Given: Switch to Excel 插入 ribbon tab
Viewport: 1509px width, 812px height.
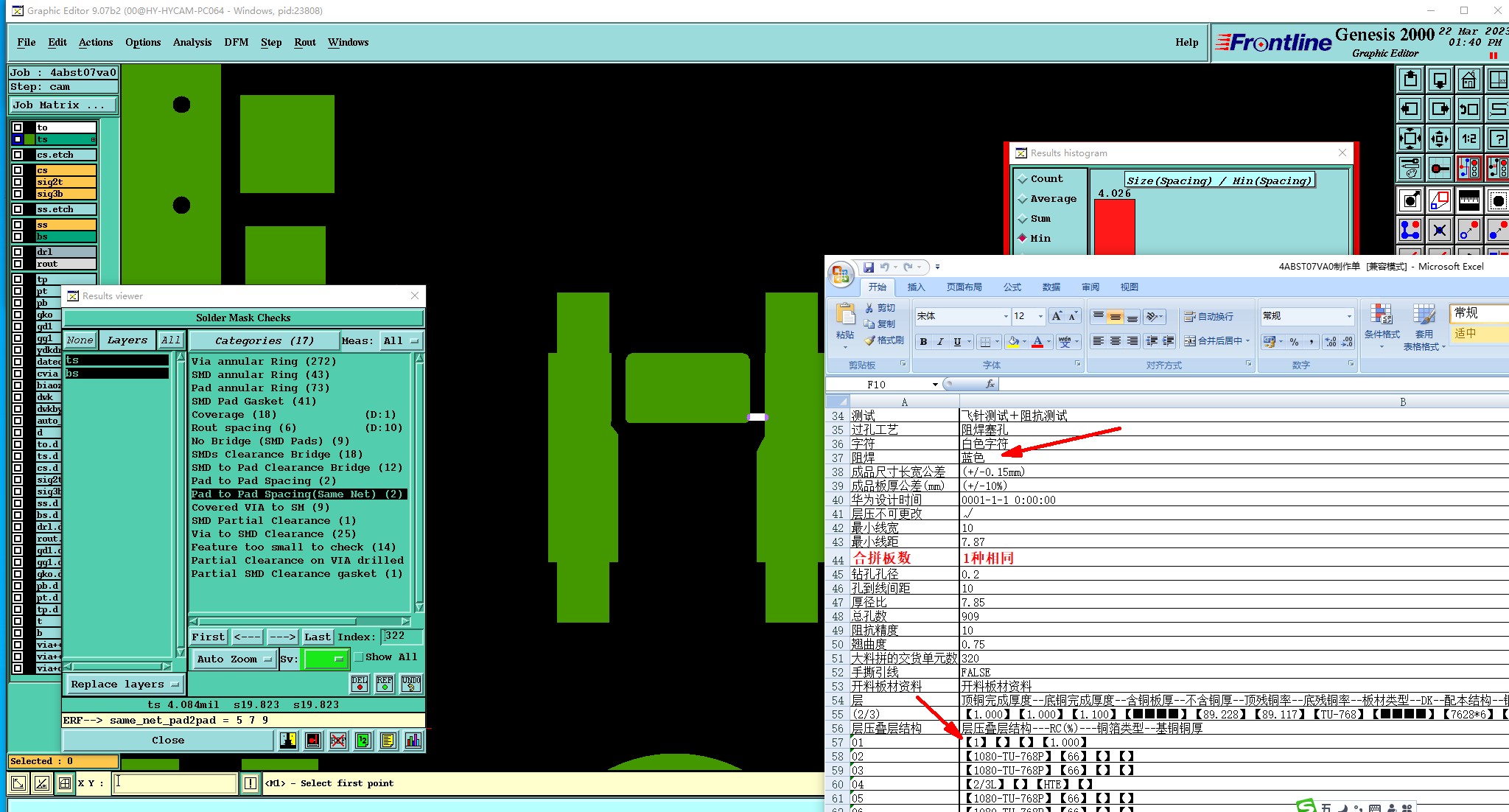Looking at the screenshot, I should (x=916, y=287).
